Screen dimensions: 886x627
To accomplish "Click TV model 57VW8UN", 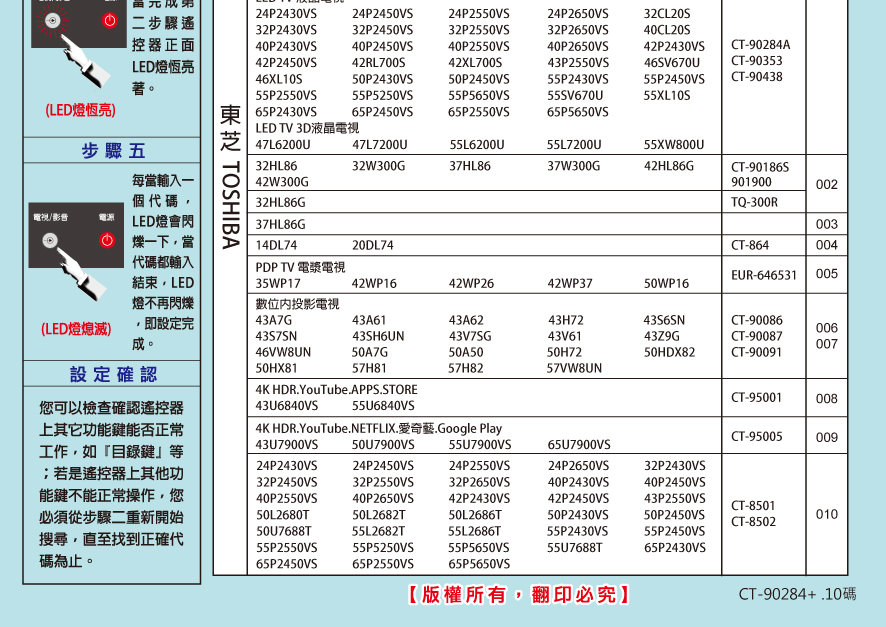I will [x=574, y=368].
